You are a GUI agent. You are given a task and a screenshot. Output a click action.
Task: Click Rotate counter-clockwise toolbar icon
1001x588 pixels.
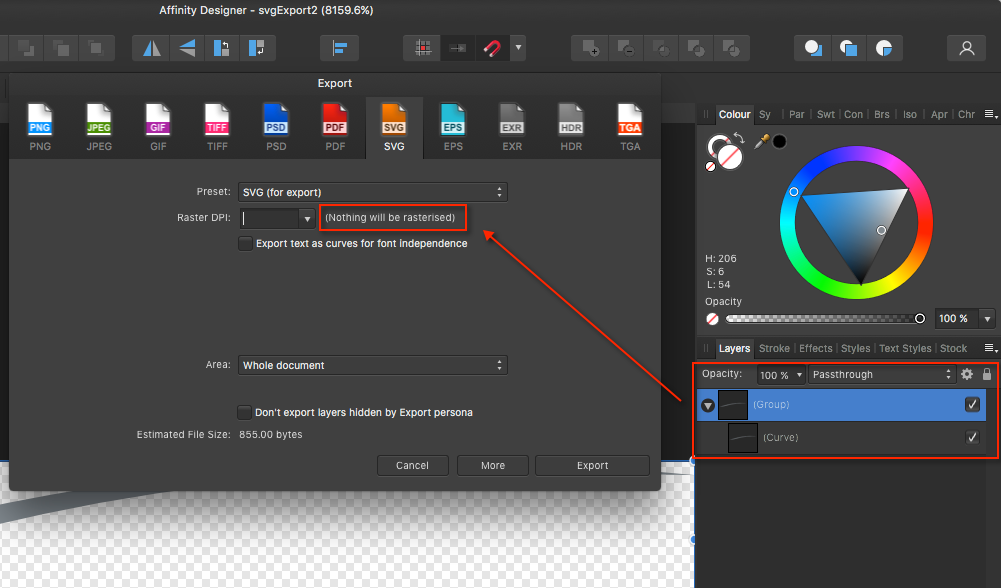coord(222,48)
